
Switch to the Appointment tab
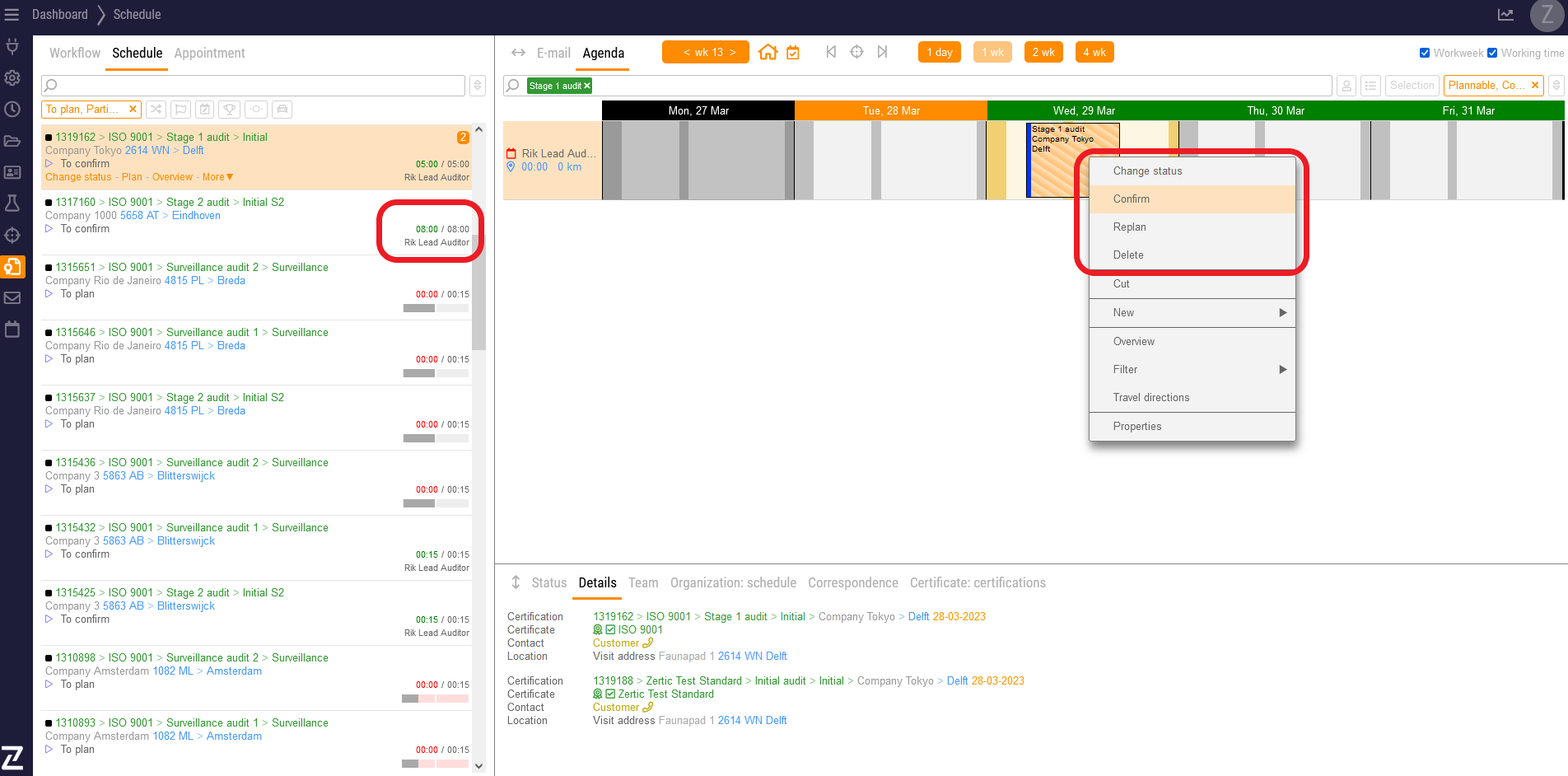point(209,54)
